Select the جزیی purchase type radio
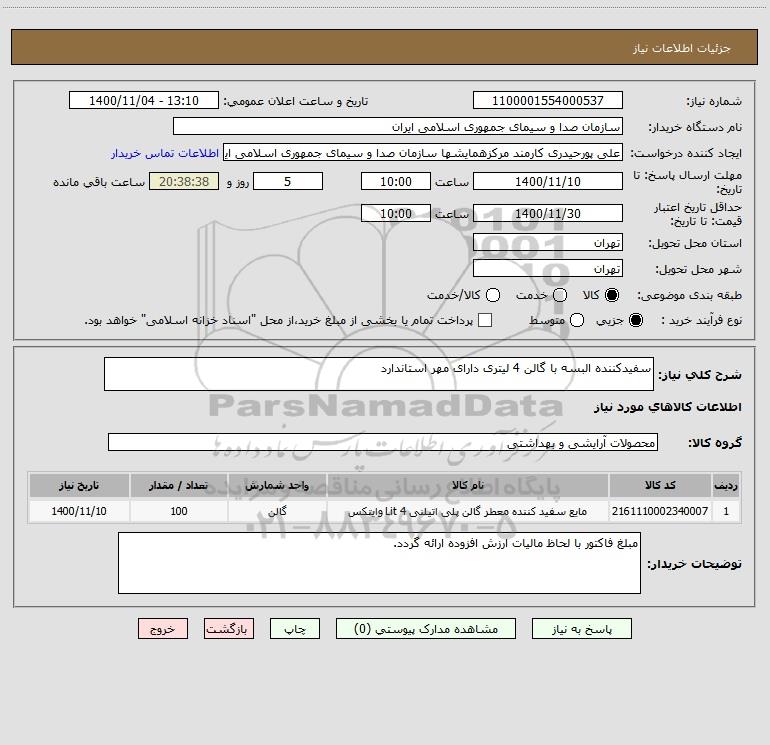This screenshot has width=770, height=745. [635, 320]
